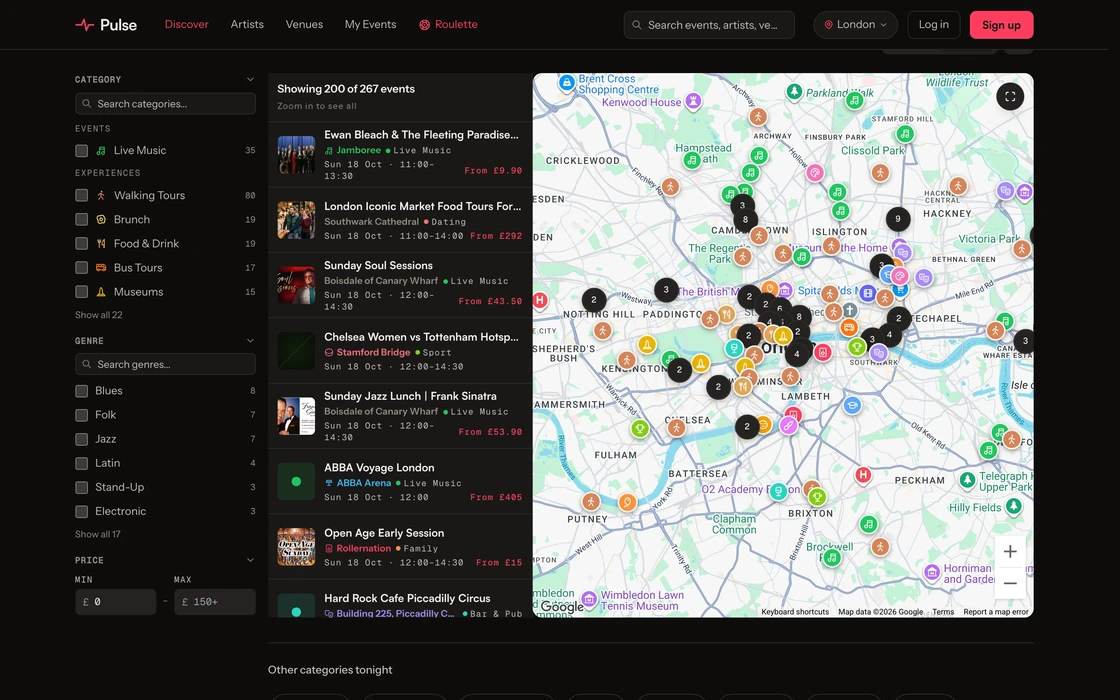Click the Telegraph Hill Upper Park pin
1120x700 pixels.
968,479
